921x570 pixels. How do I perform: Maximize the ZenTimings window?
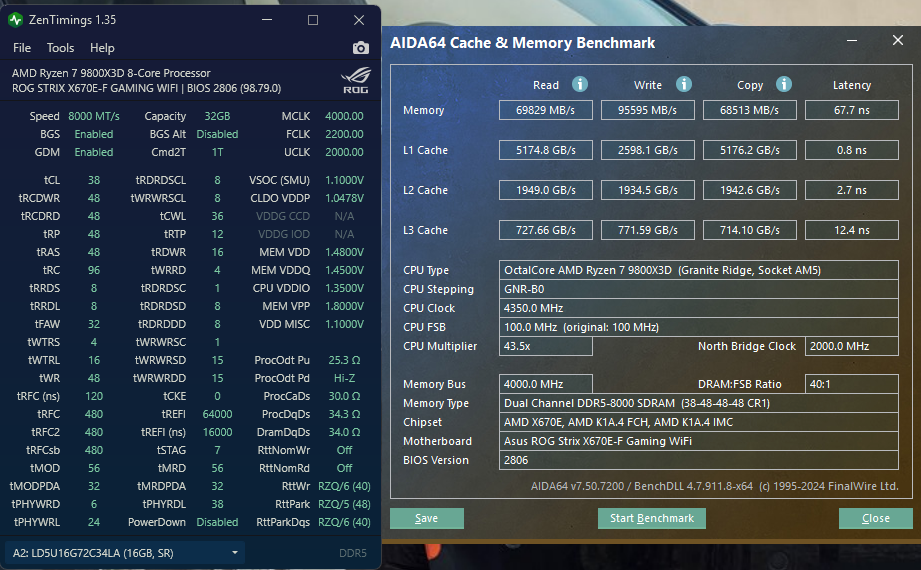(313, 20)
